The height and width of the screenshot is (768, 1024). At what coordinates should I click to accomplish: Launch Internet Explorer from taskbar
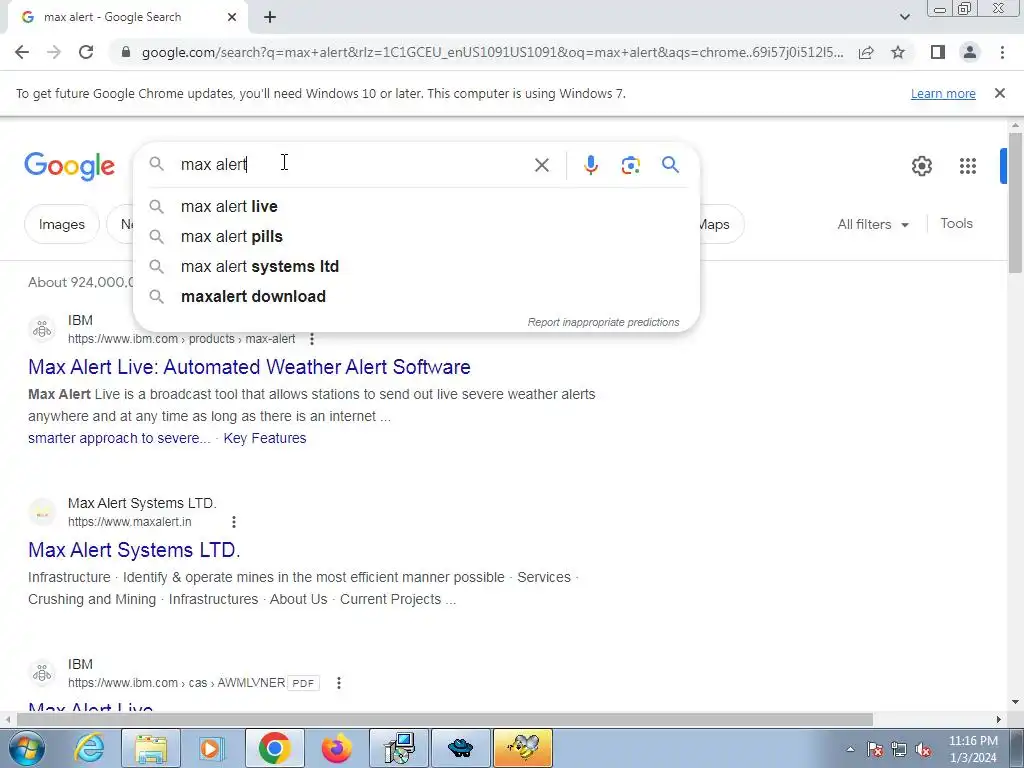point(89,748)
